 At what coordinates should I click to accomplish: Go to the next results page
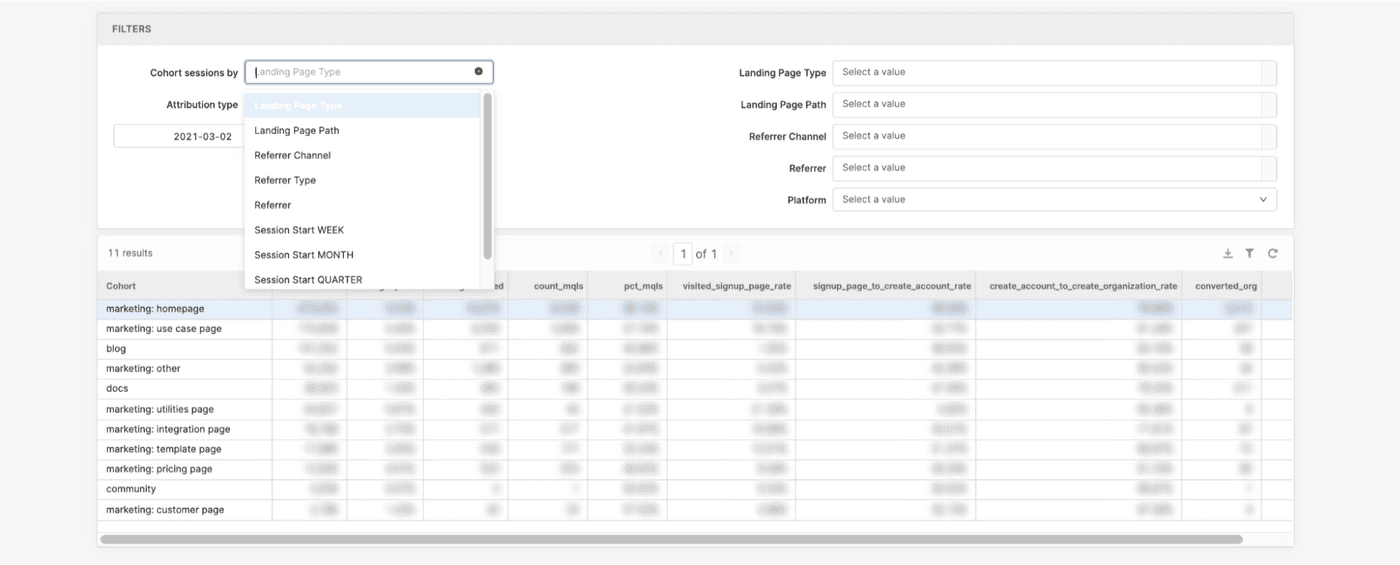pos(731,254)
